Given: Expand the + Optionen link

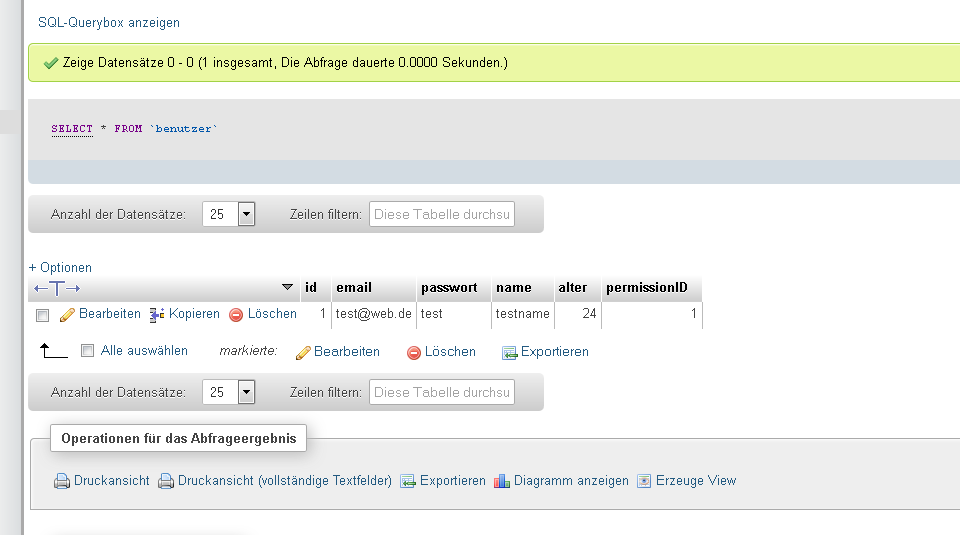Looking at the screenshot, I should 60,268.
